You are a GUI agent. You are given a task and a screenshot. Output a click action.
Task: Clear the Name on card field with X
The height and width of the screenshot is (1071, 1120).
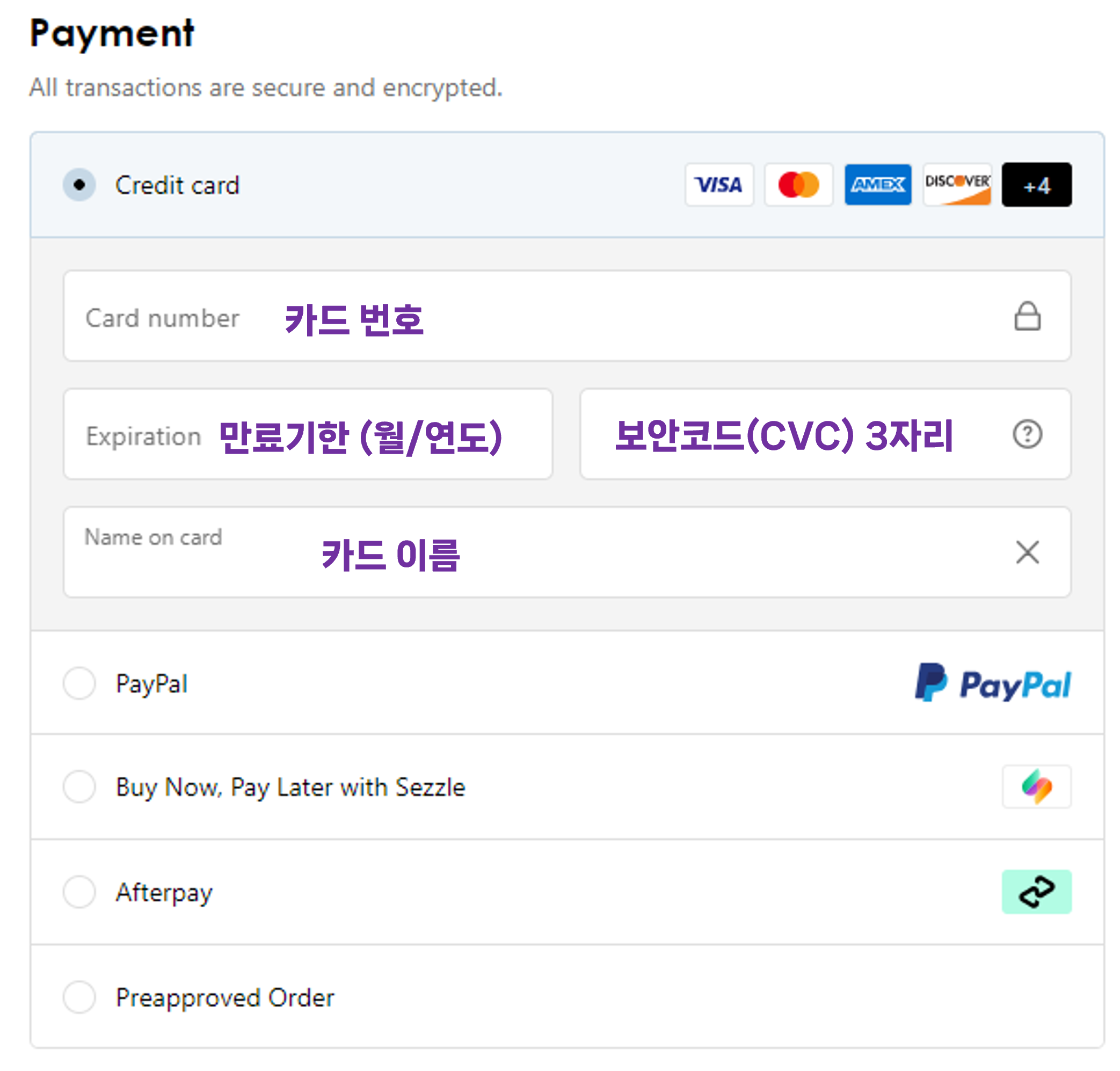click(x=1028, y=552)
